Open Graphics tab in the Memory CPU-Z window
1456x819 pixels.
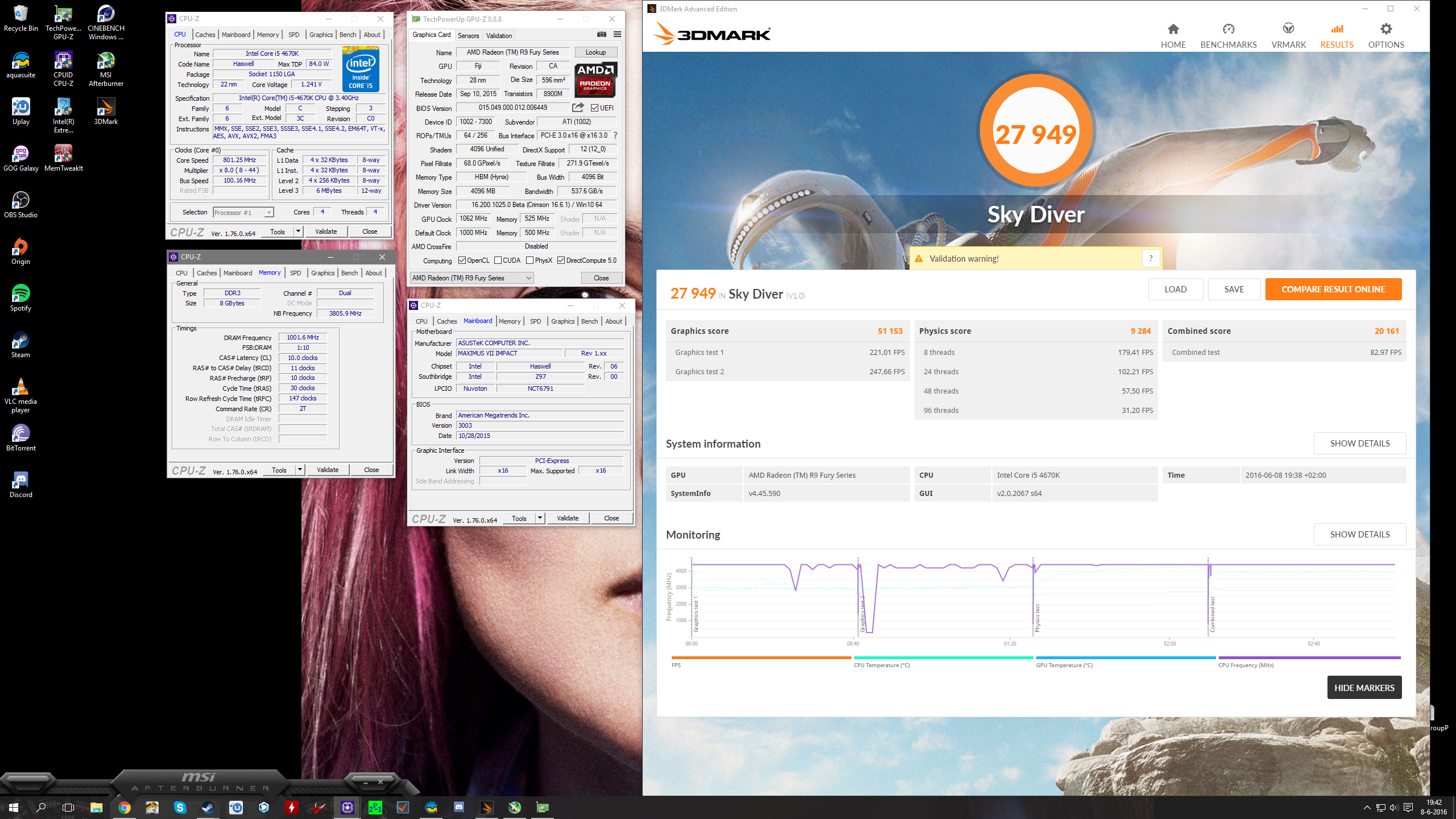click(x=323, y=273)
